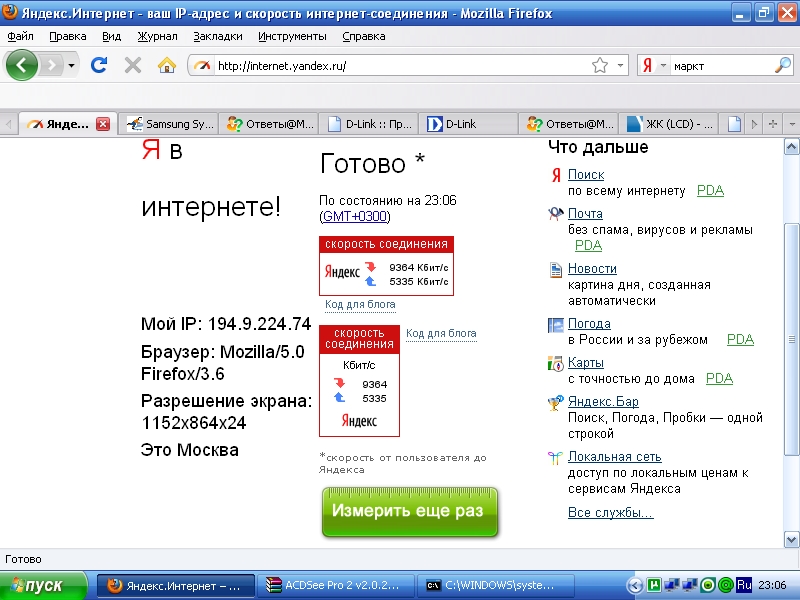
Task: Click the news icon beside Новости
Action: click(555, 269)
